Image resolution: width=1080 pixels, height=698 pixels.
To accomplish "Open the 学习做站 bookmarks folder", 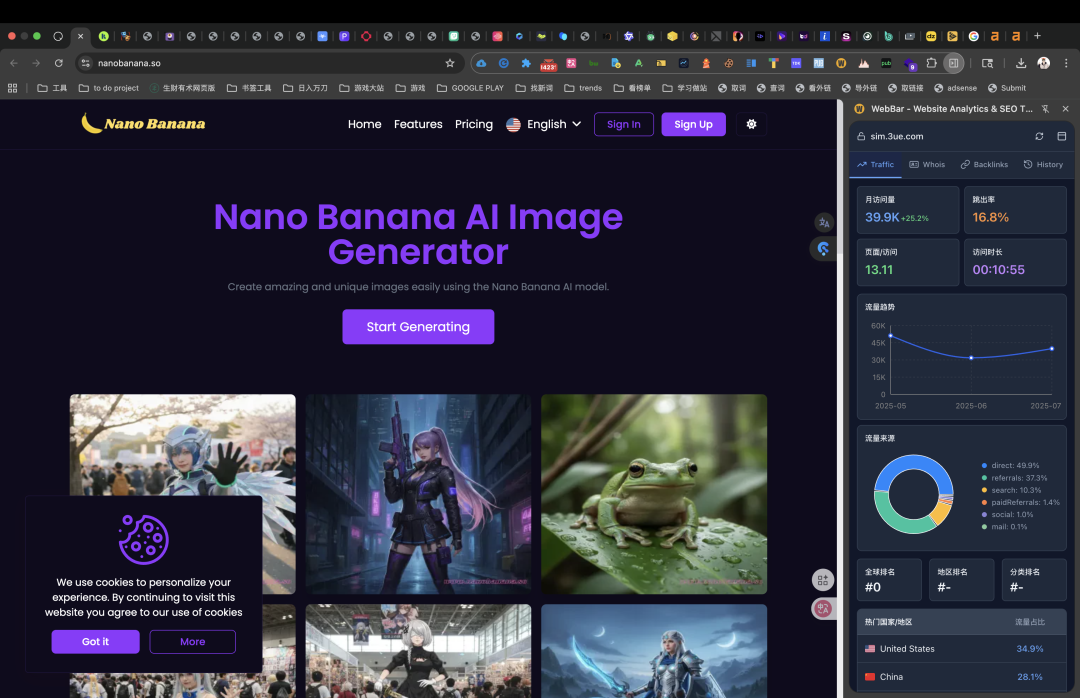I will pyautogui.click(x=685, y=88).
